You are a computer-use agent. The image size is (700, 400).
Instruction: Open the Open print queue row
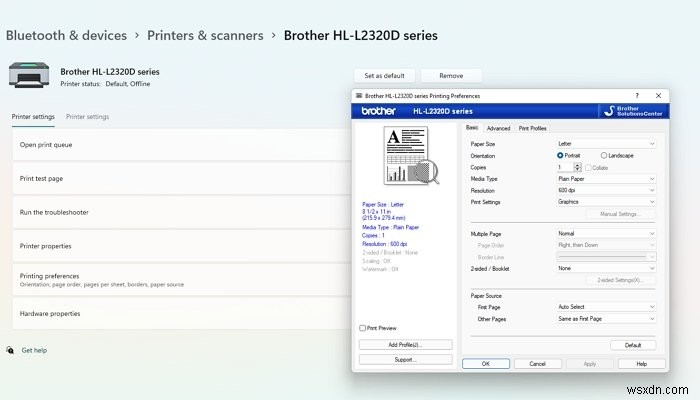coord(182,145)
